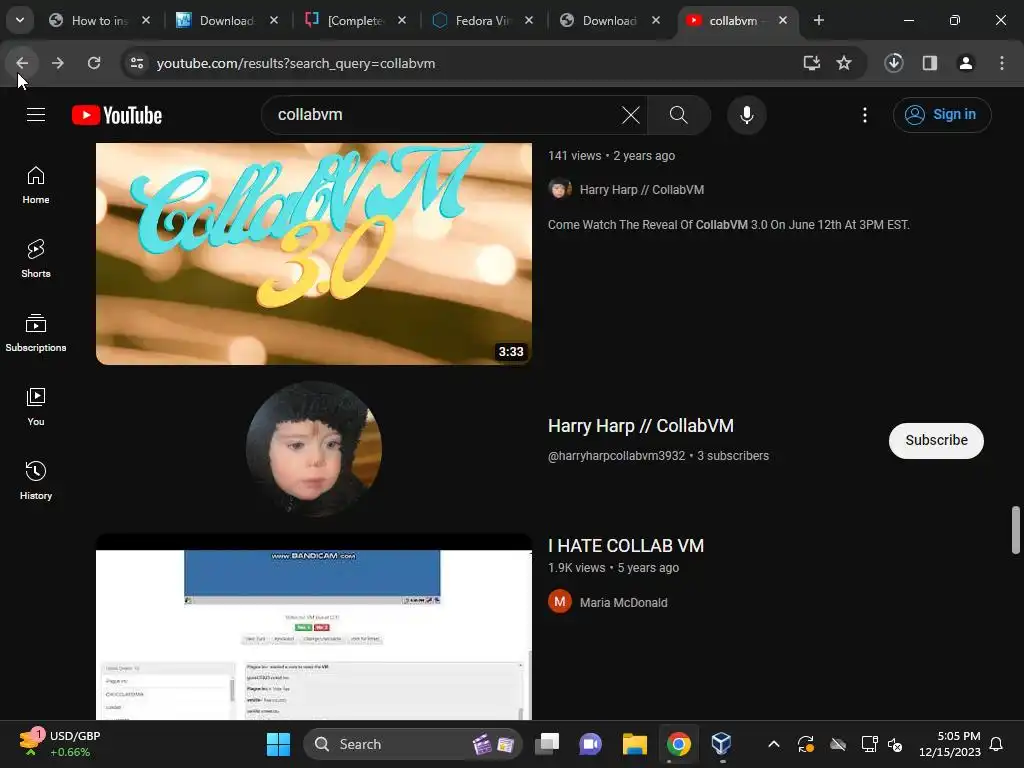
Task: Open Shorts in the sidebar
Action: (x=36, y=259)
